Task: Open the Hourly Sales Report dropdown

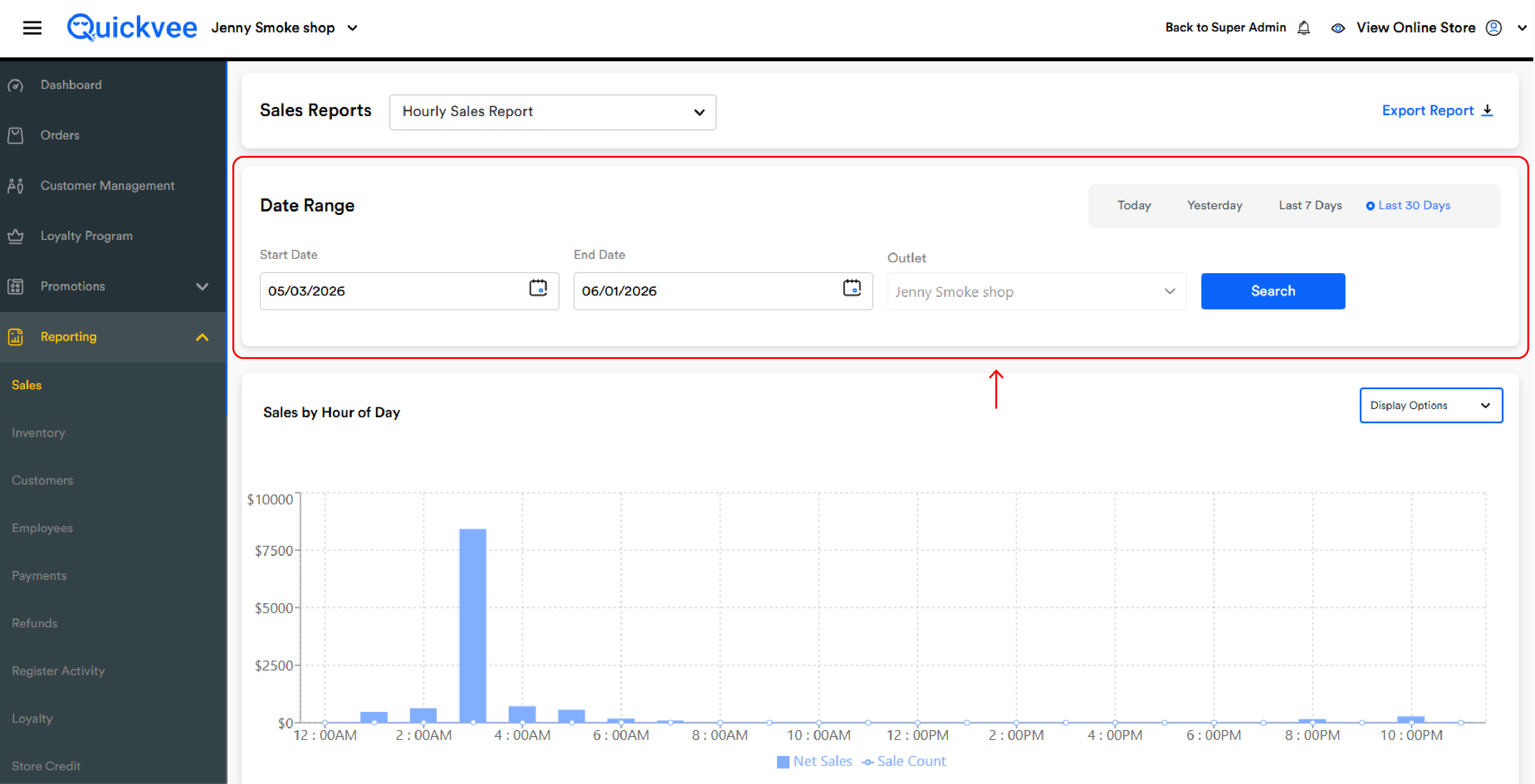Action: point(553,112)
